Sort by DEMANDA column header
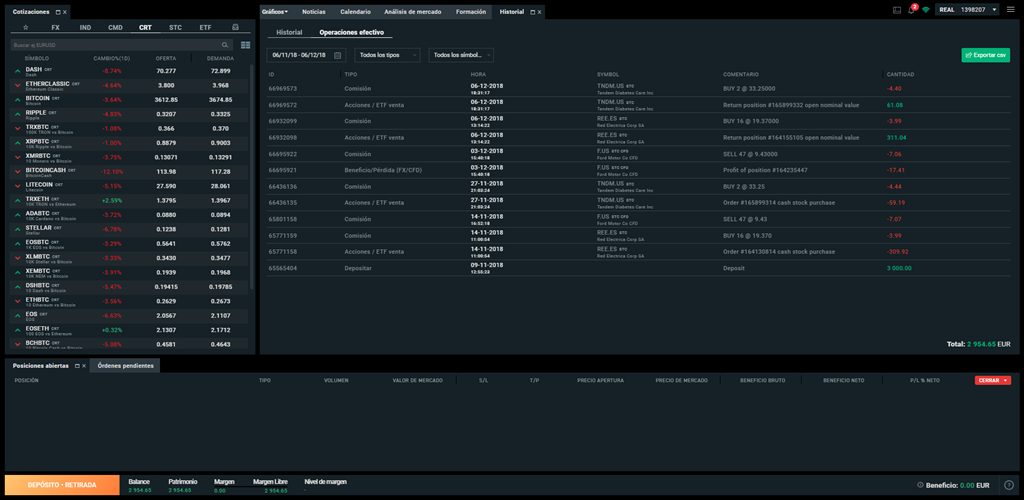Viewport: 1024px width, 500px height. [221, 58]
